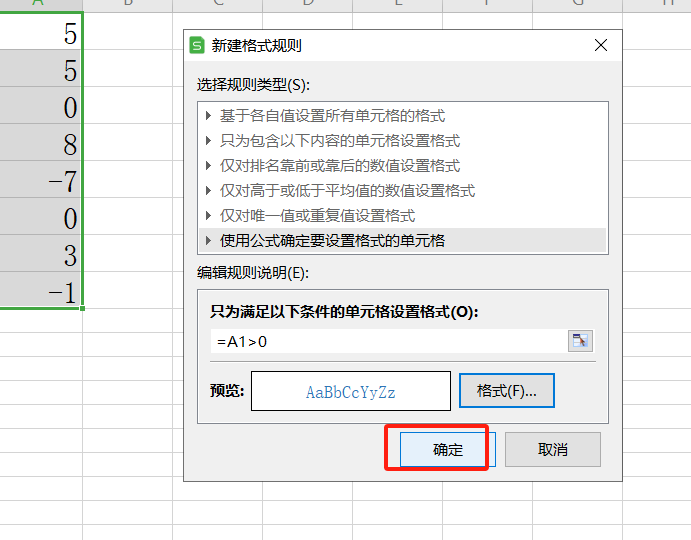Image resolution: width=691 pixels, height=540 pixels.
Task: Click the 只为满足以下条件的单元格设置格式(O): label
Action: click(344, 312)
